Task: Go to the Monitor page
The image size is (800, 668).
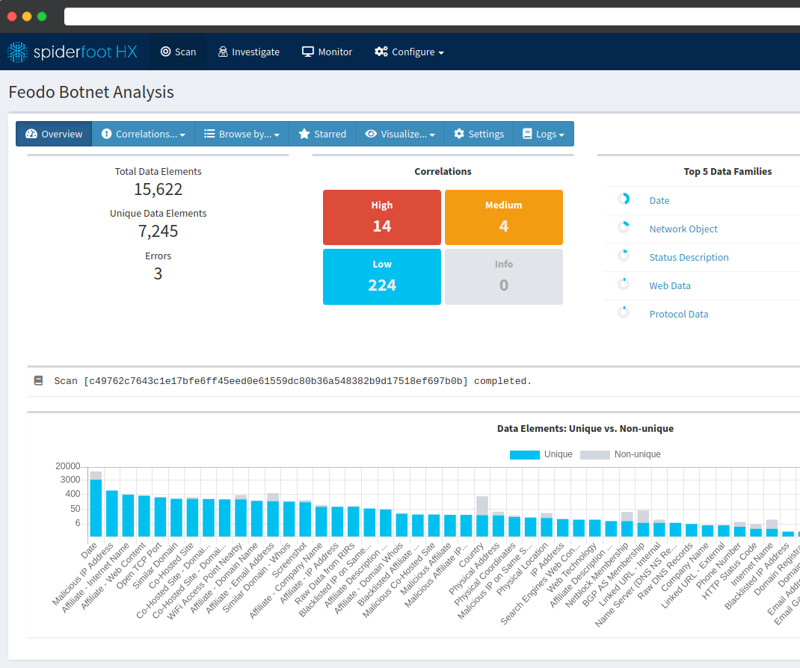Action: click(327, 52)
